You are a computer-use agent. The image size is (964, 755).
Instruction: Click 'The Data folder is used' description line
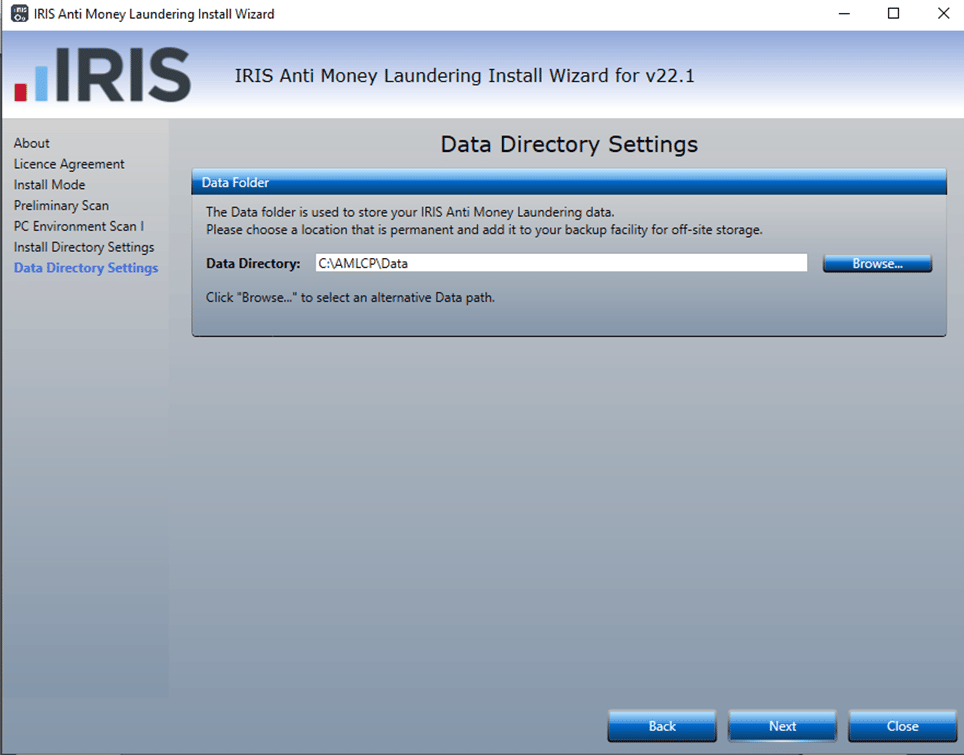(x=410, y=212)
